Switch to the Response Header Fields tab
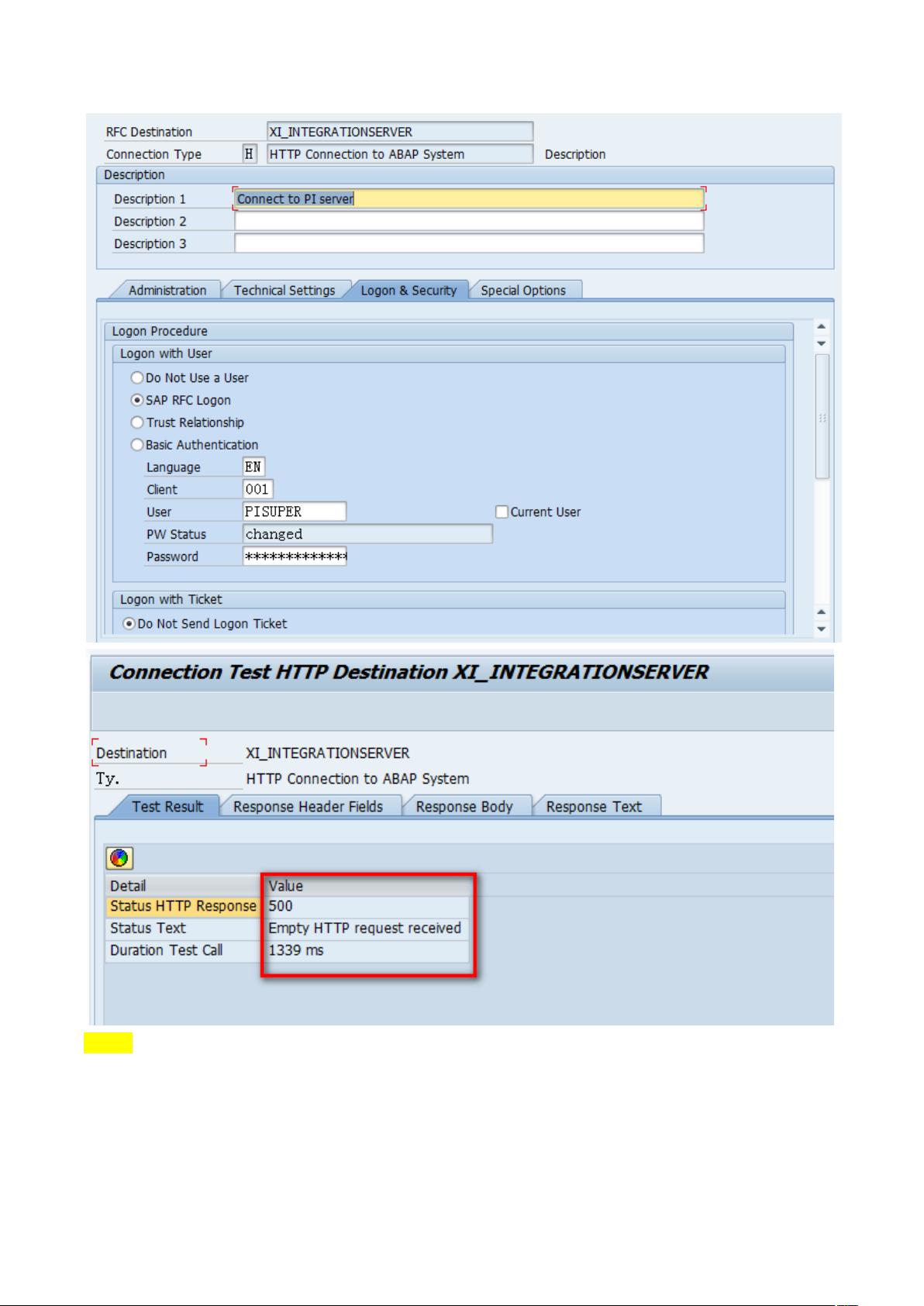Image resolution: width=924 pixels, height=1306 pixels. coord(308,806)
